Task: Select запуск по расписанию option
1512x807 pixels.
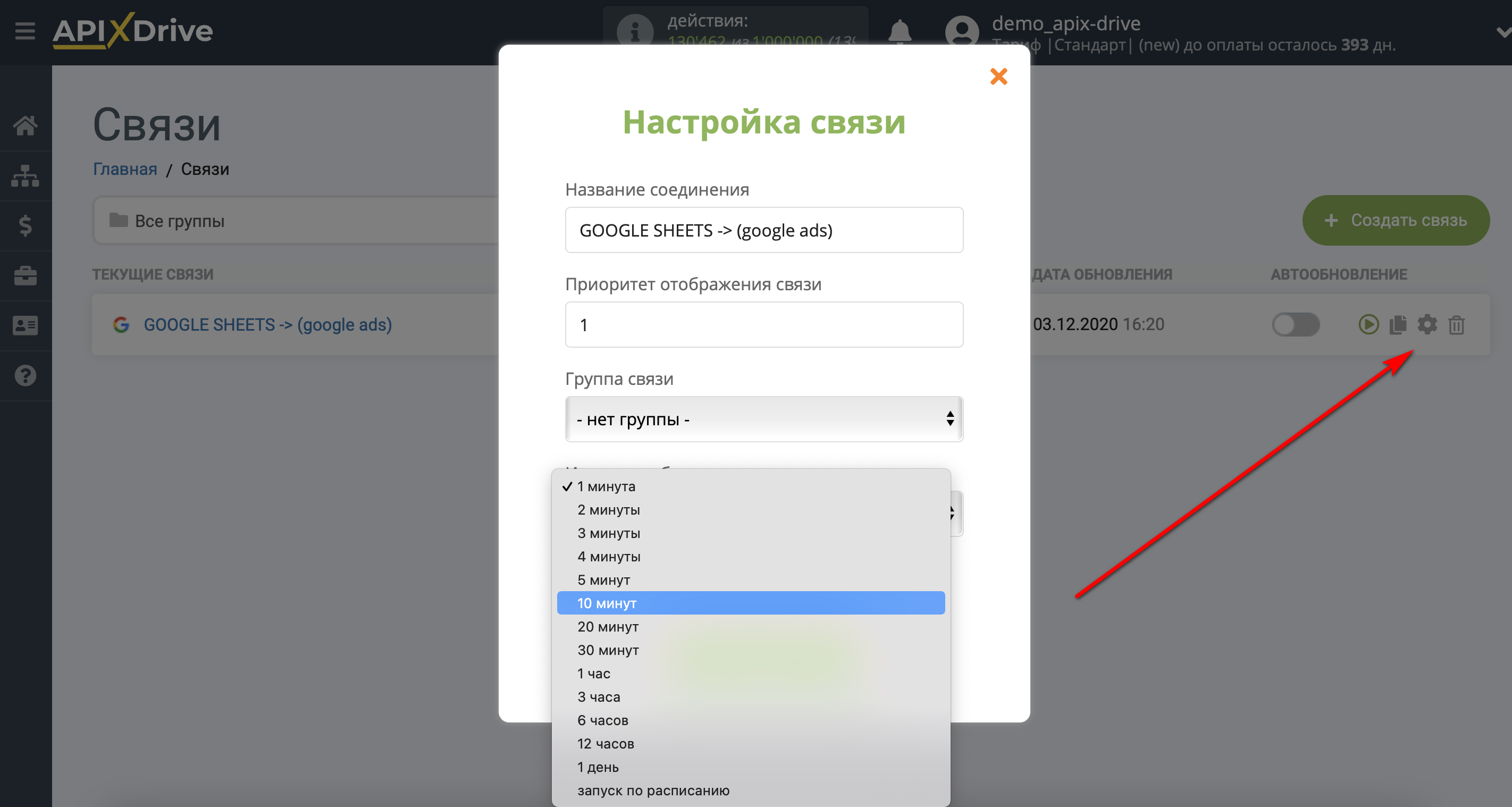Action: click(751, 791)
